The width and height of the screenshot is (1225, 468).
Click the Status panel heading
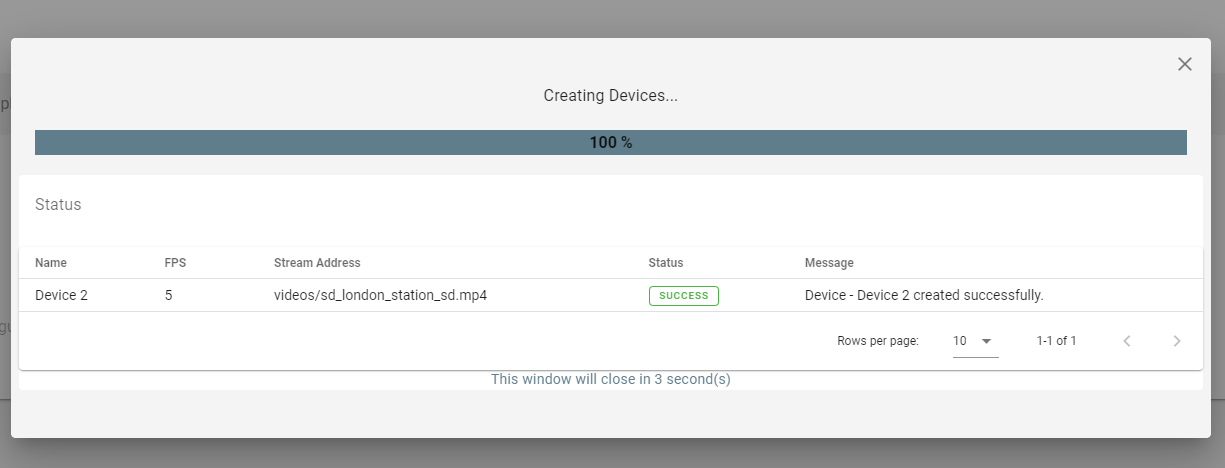click(58, 204)
